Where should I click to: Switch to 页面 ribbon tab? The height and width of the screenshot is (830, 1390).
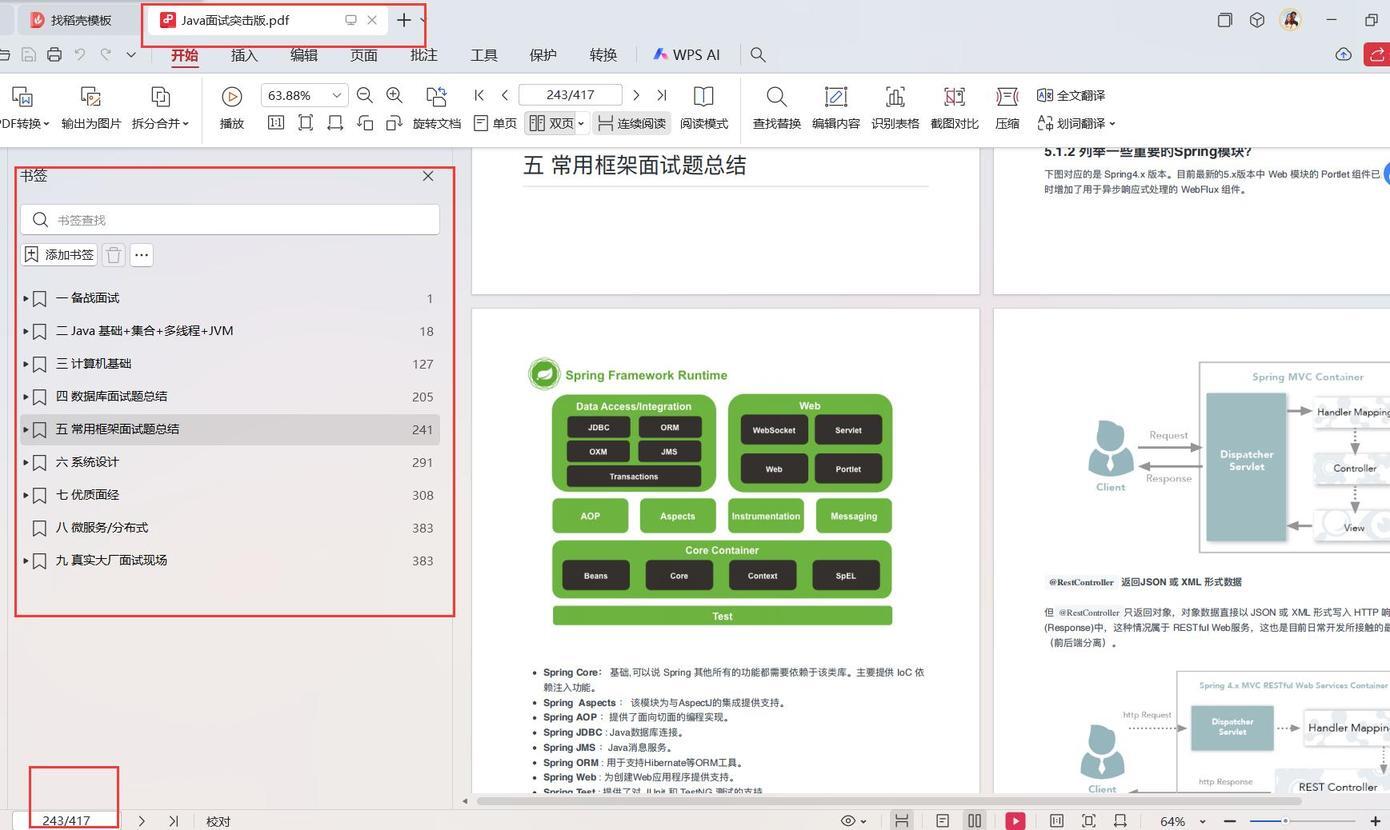click(364, 55)
